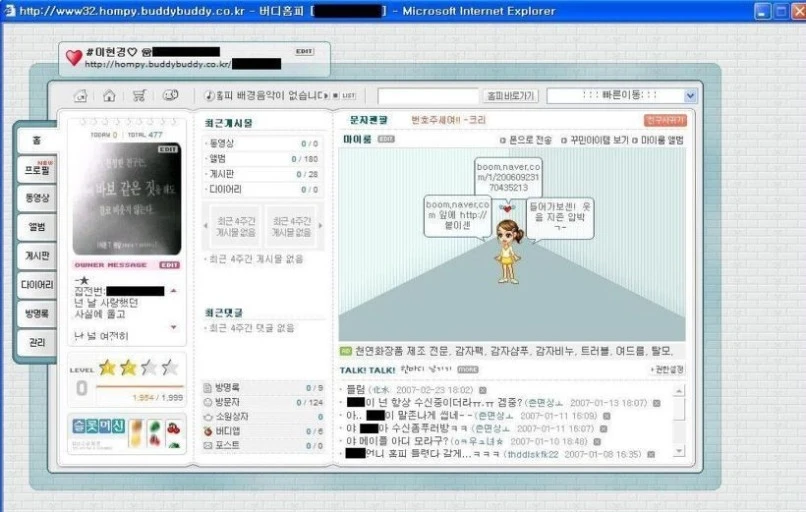
Task: Delete the 2007-01-10 18:48 talk entry
Action: pyautogui.click(x=597, y=442)
